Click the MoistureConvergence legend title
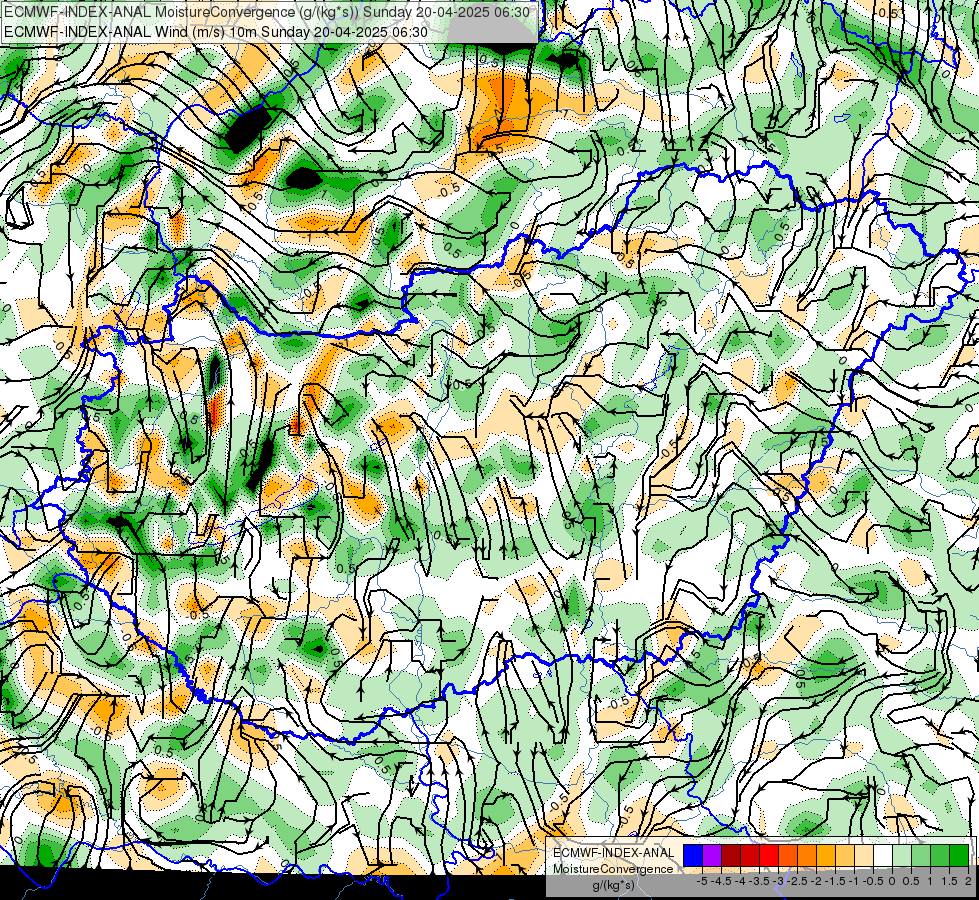Viewport: 979px width, 900px height. point(613,869)
